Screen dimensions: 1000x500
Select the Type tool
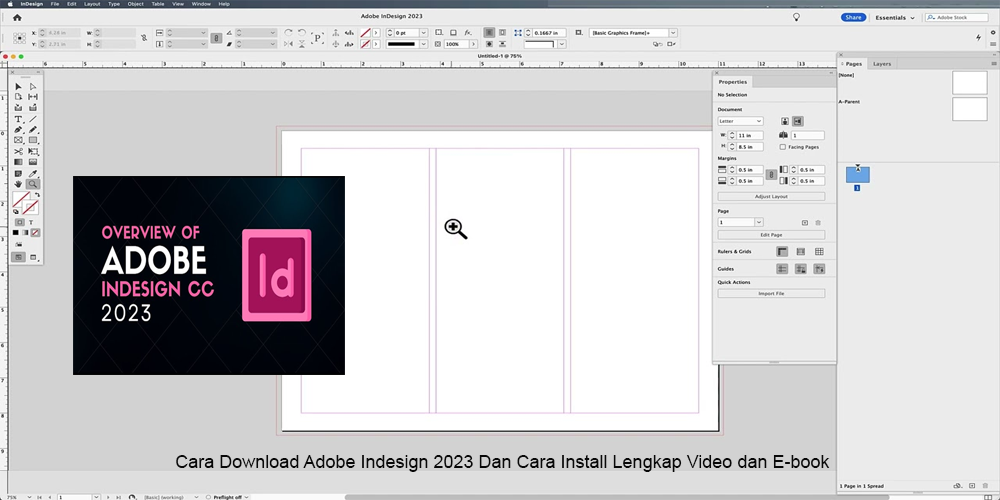(x=18, y=119)
